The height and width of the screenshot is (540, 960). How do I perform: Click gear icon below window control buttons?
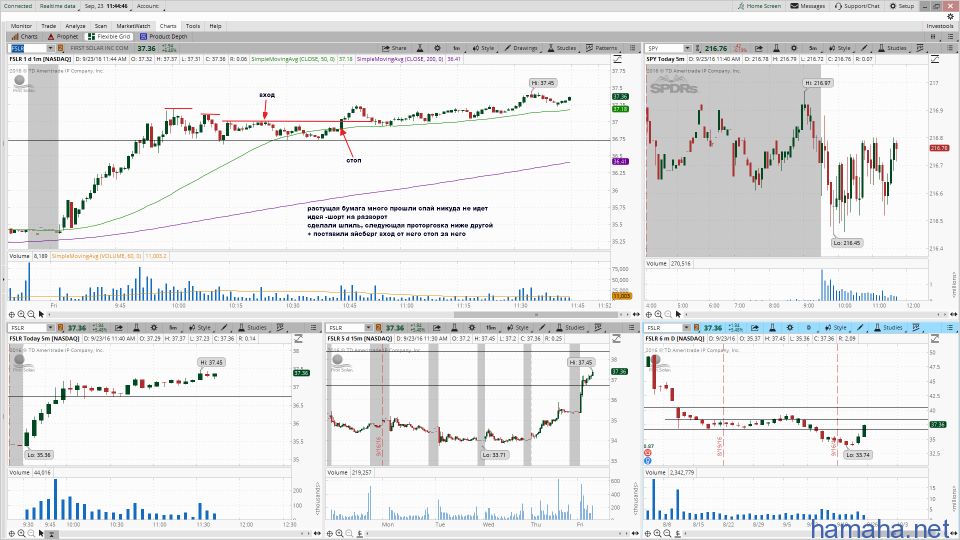pos(950,17)
